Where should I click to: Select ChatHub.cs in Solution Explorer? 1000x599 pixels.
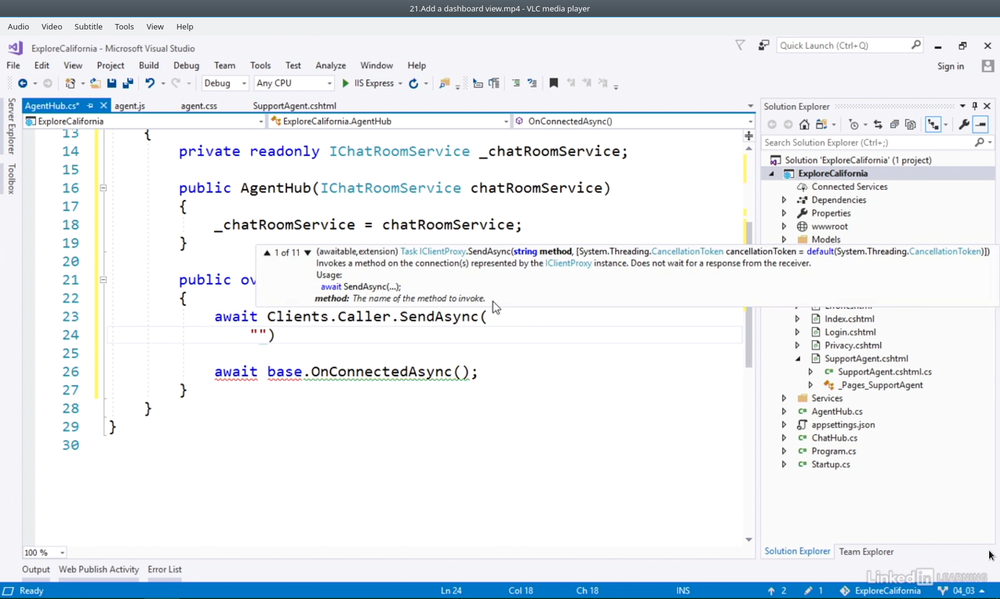pyautogui.click(x=834, y=438)
